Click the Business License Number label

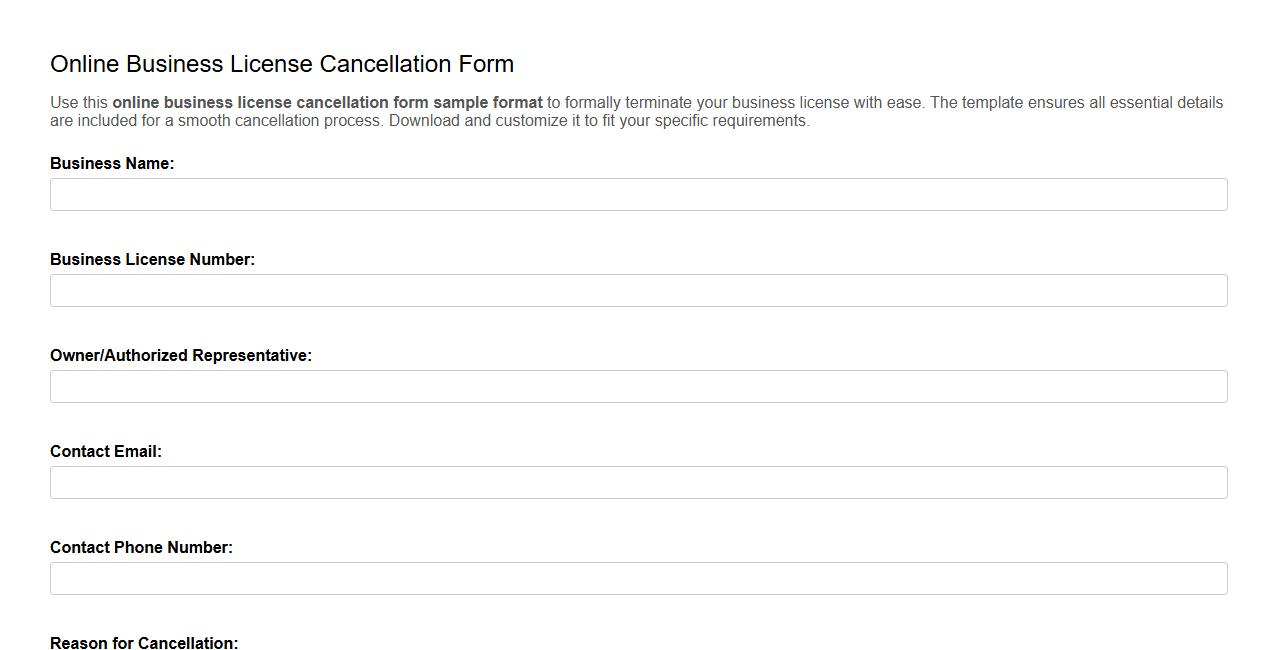click(152, 259)
